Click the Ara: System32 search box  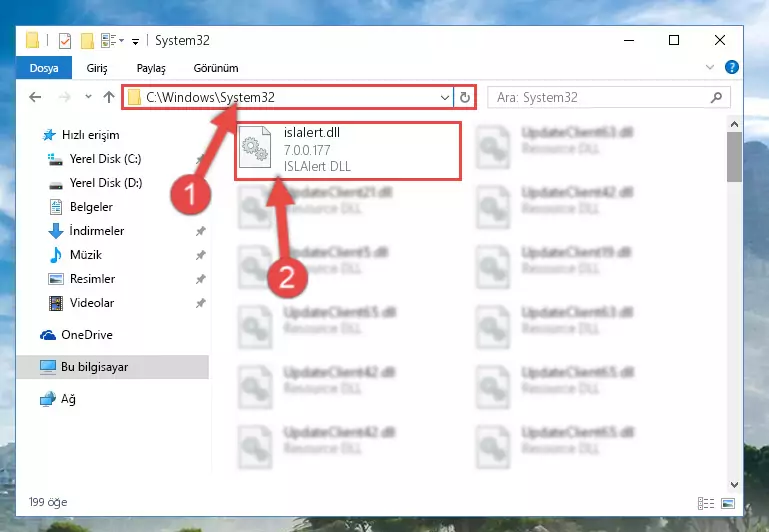609,97
